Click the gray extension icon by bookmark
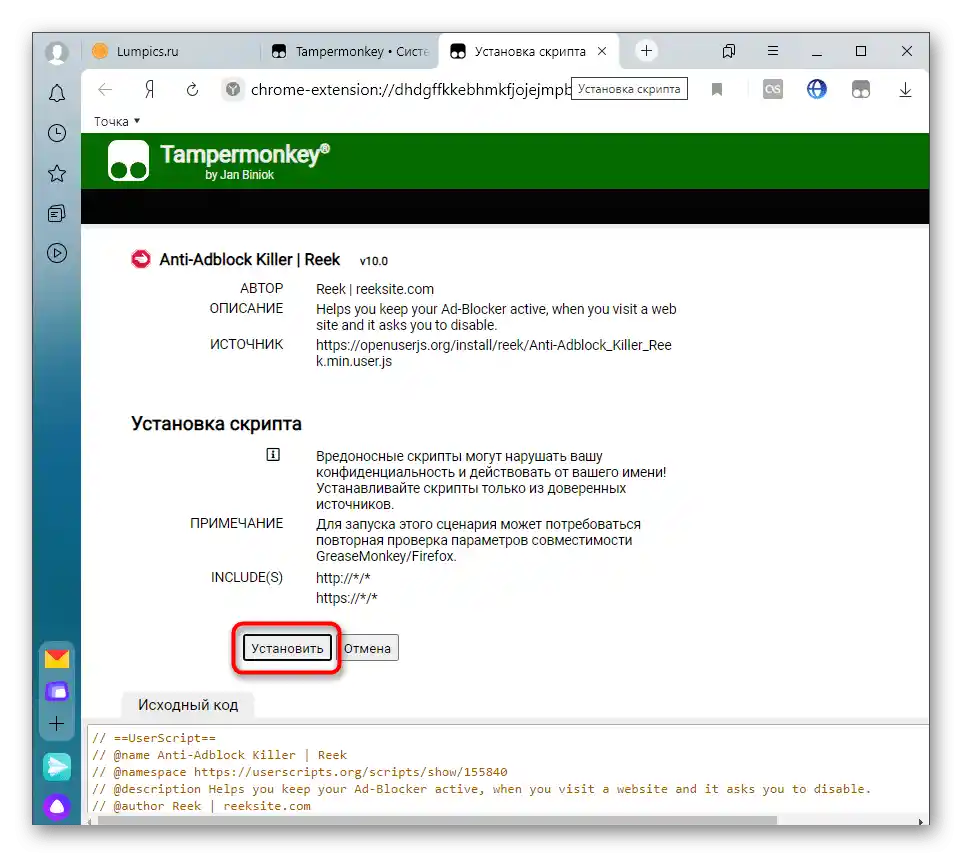 pyautogui.click(x=773, y=90)
